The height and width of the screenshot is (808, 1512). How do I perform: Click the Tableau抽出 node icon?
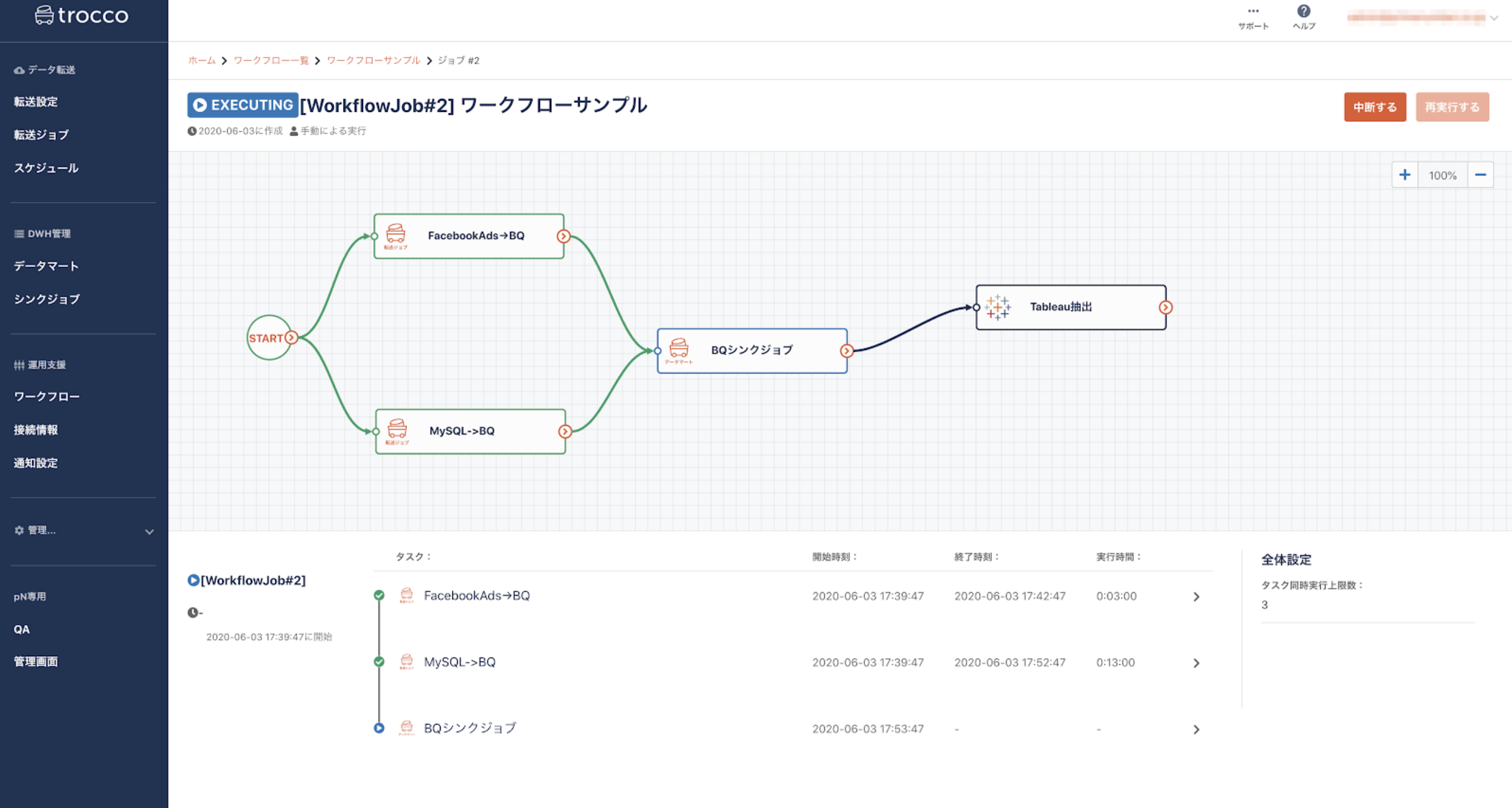coord(997,307)
